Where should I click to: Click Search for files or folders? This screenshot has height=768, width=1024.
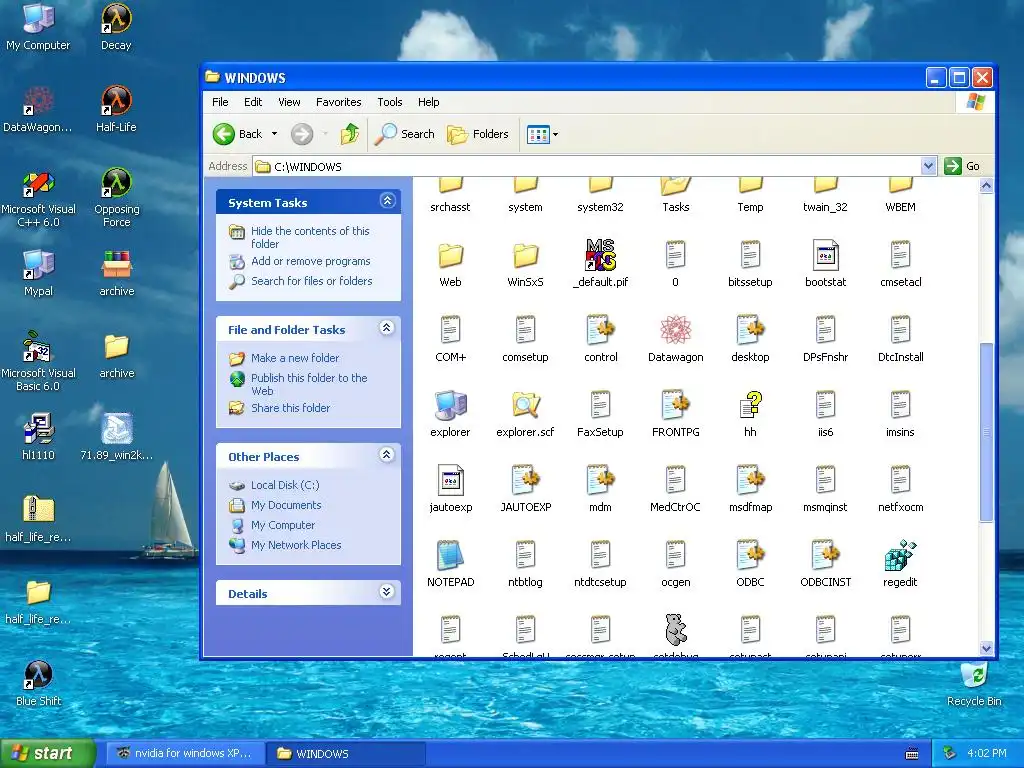[312, 281]
